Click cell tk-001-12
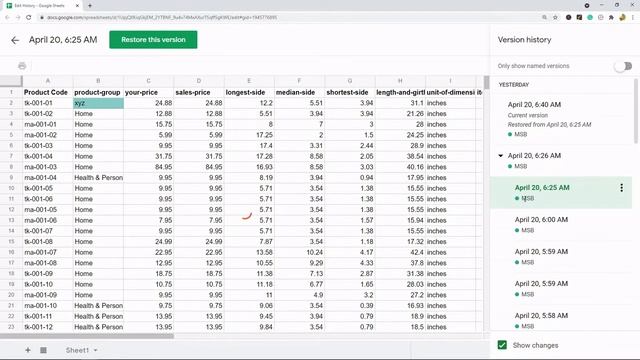640x360 pixels. [x=47, y=327]
